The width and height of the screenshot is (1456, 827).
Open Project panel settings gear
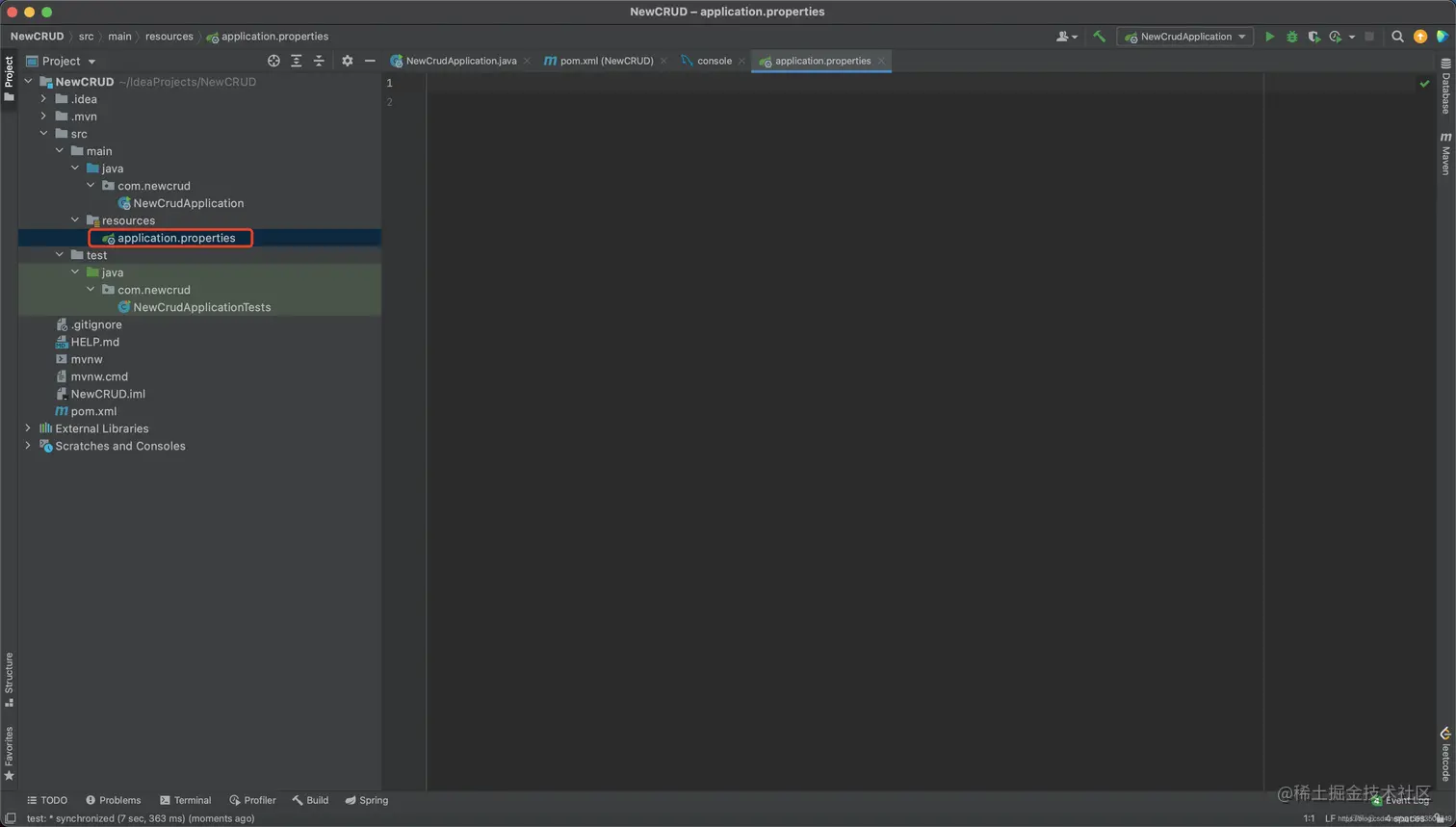click(348, 61)
